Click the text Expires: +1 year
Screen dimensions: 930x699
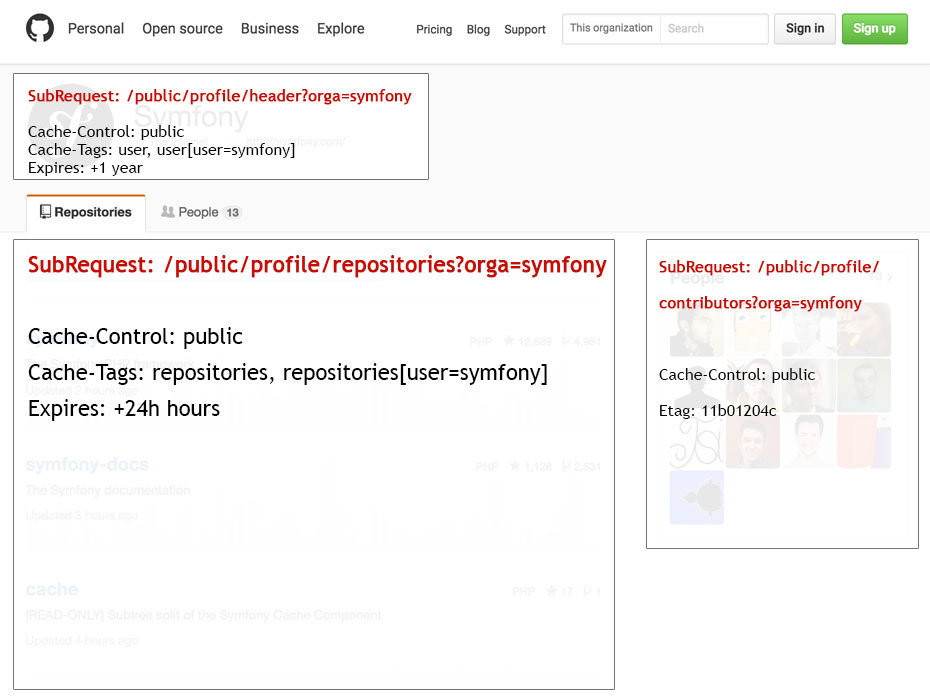[85, 168]
